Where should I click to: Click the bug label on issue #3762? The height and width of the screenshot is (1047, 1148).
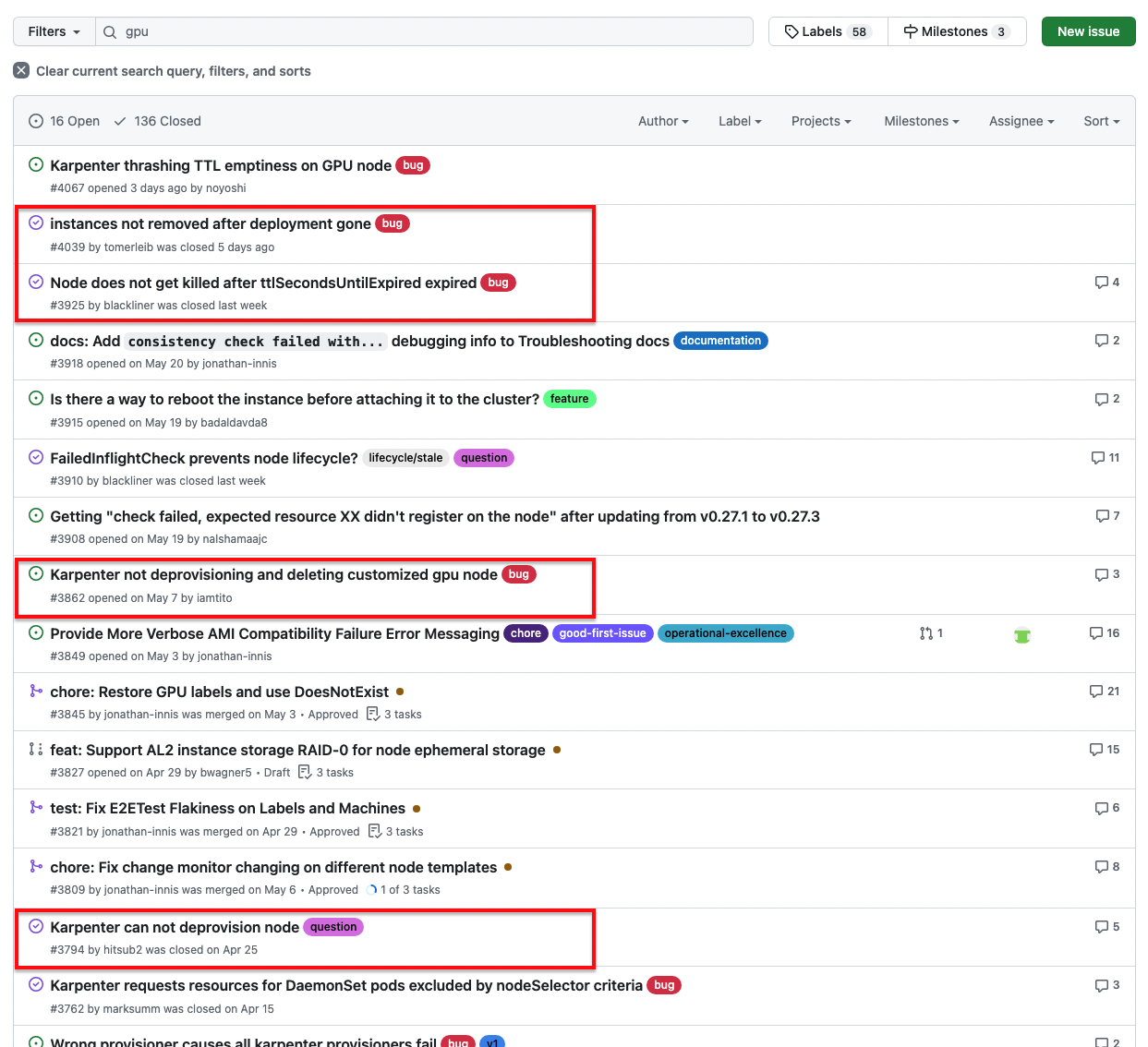664,985
